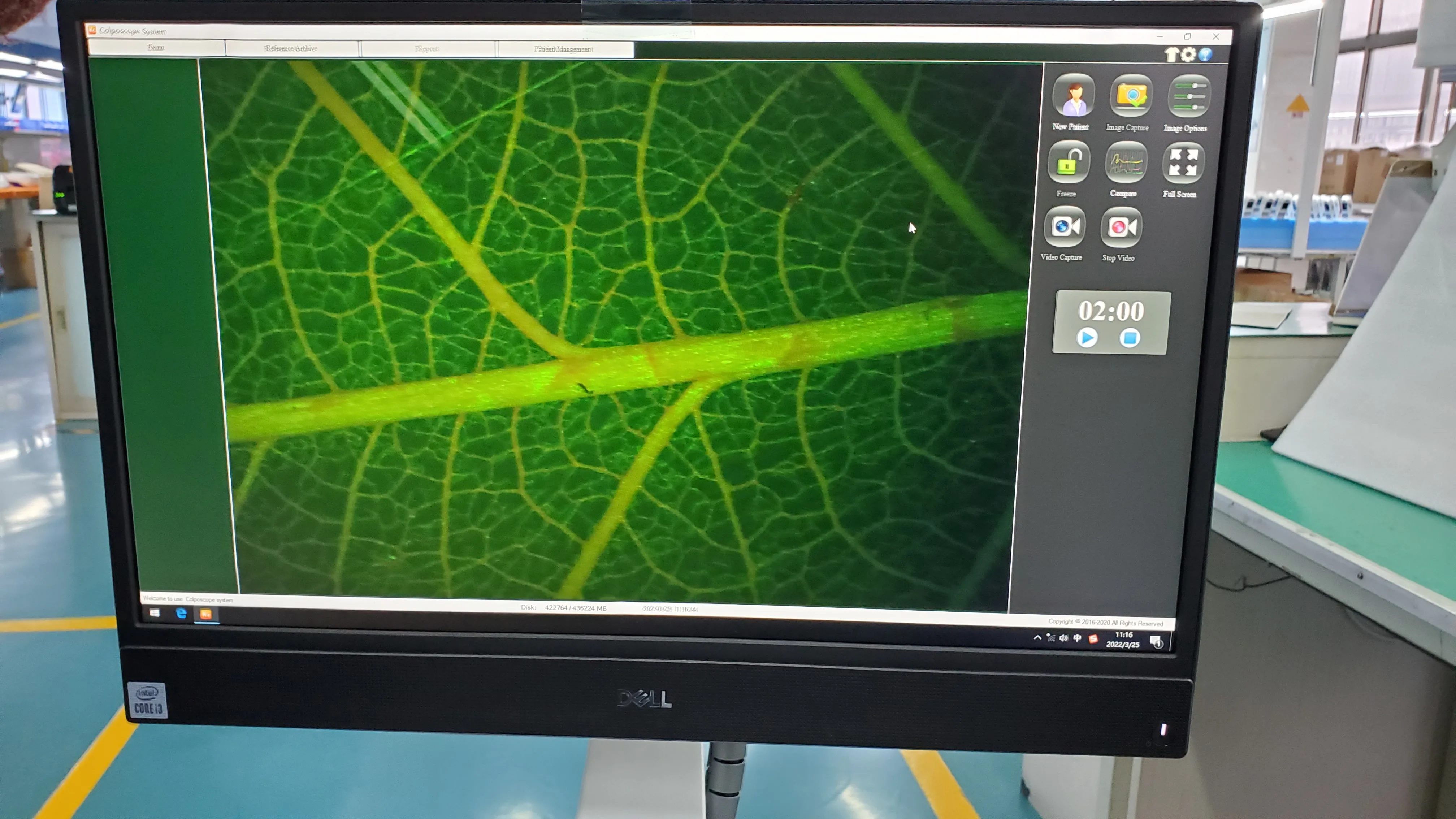
Task: Switch to the Exam tab
Action: 156,47
